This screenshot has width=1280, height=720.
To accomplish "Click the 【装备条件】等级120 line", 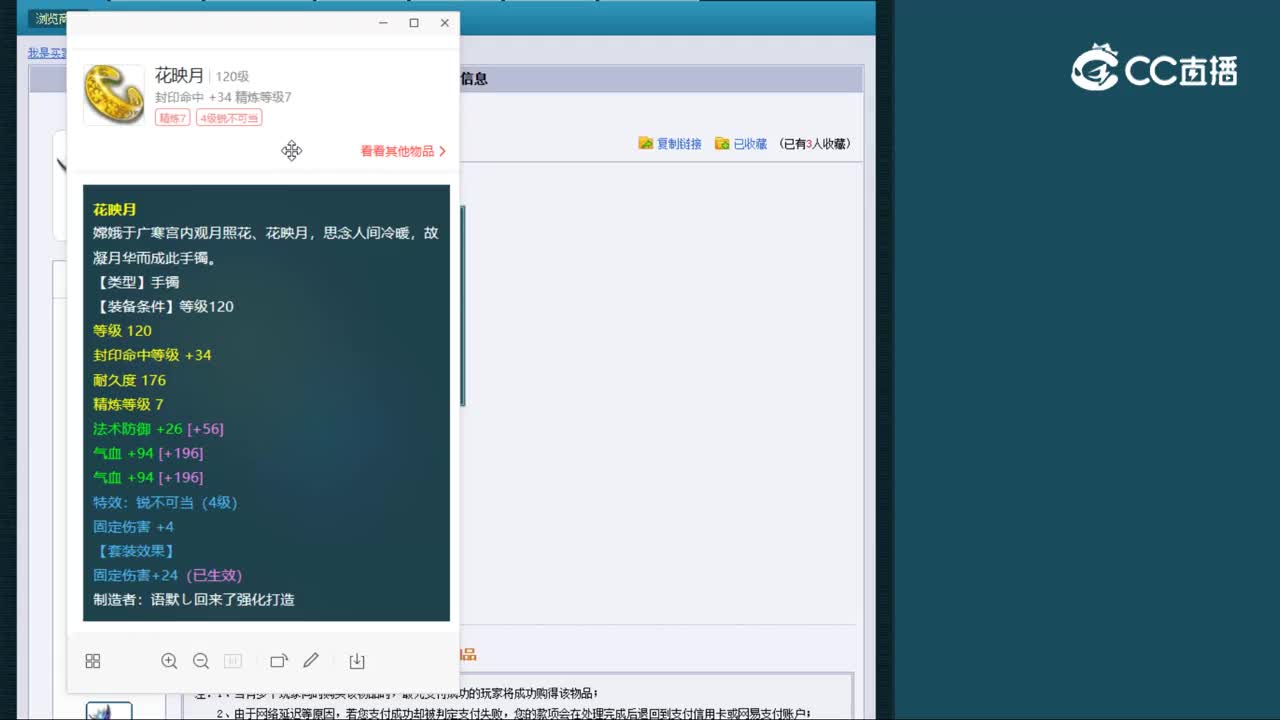I will 164,307.
